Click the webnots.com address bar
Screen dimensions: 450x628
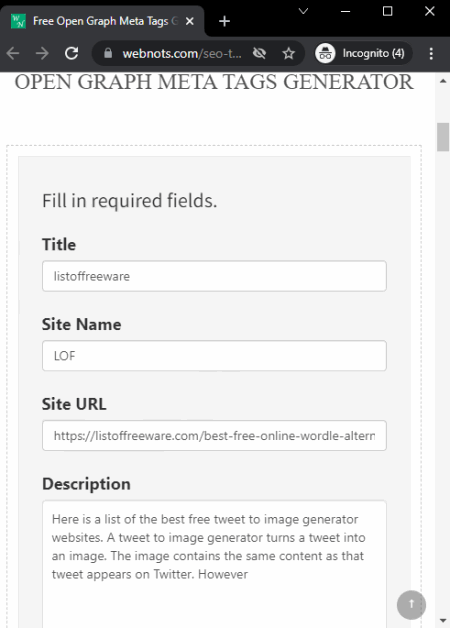click(x=182, y=53)
